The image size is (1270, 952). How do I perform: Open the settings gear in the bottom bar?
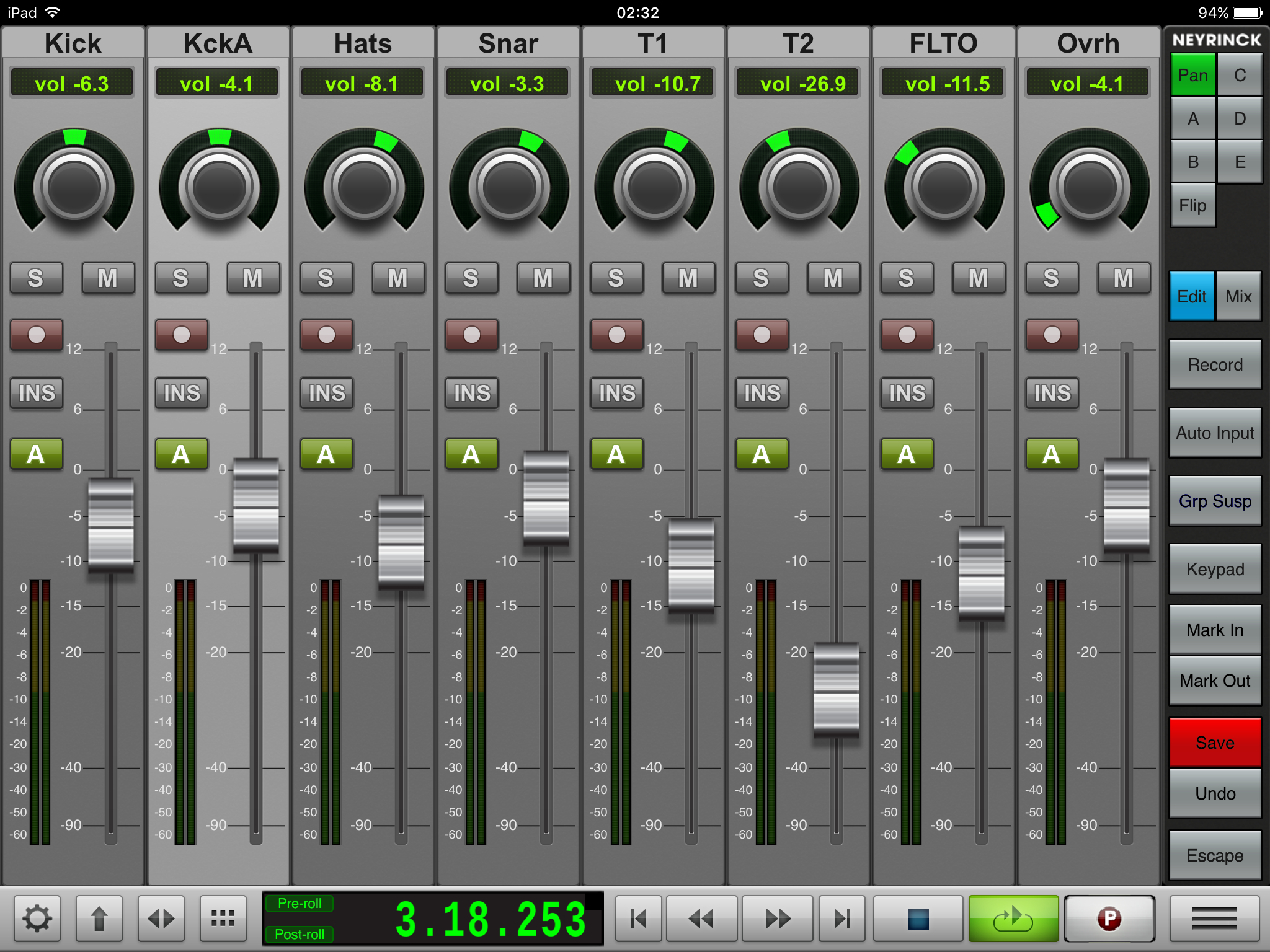(x=37, y=919)
